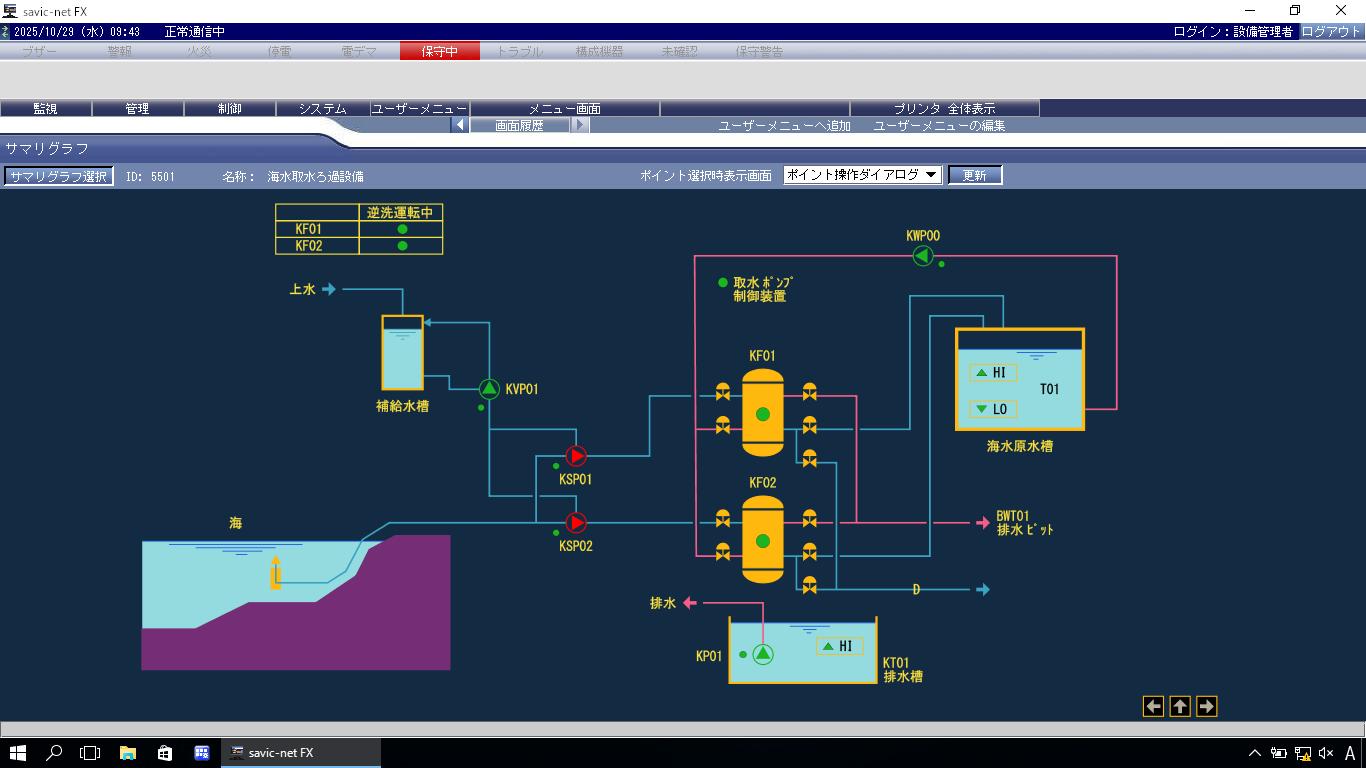Open the ポイント操作ダイアログ dropdown
1366x768 pixels.
[x=862, y=175]
